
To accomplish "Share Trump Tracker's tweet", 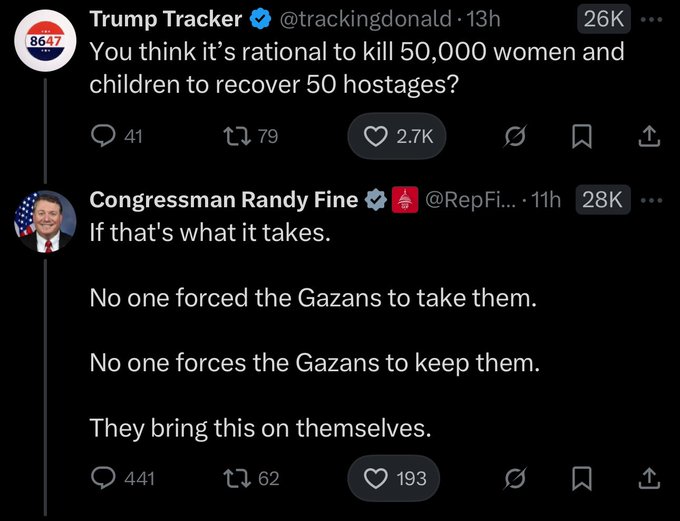I will [x=647, y=137].
